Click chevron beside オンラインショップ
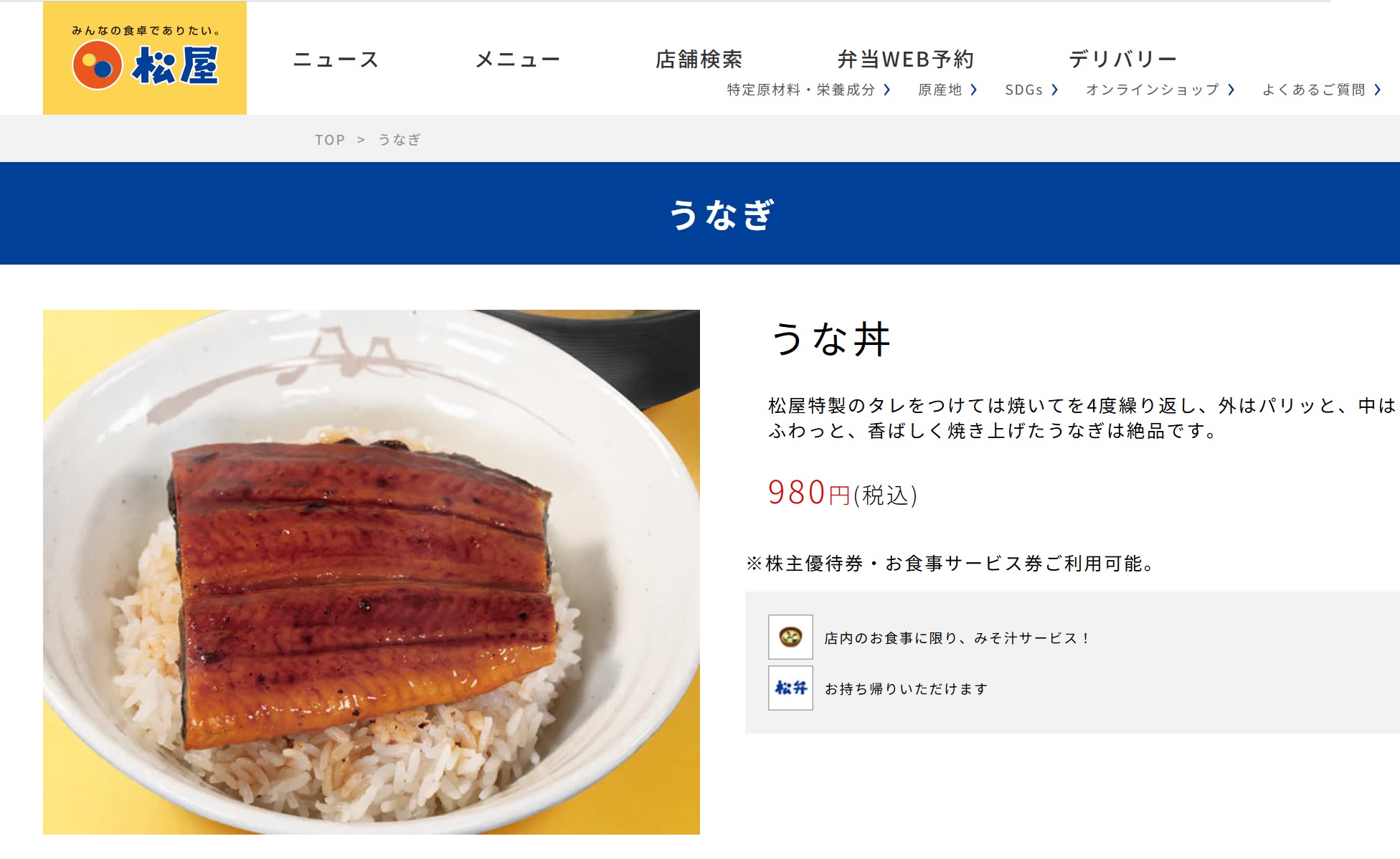The height and width of the screenshot is (859, 1400). [1231, 90]
